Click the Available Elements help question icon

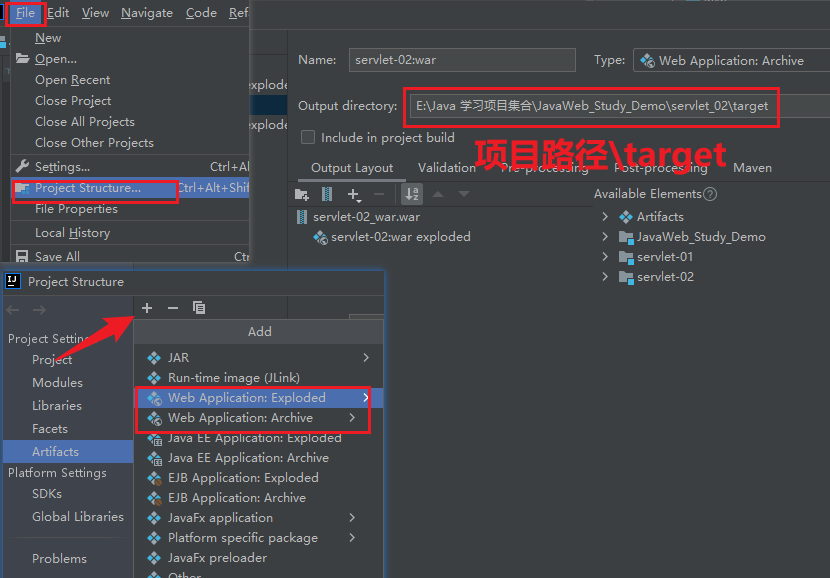[x=710, y=194]
